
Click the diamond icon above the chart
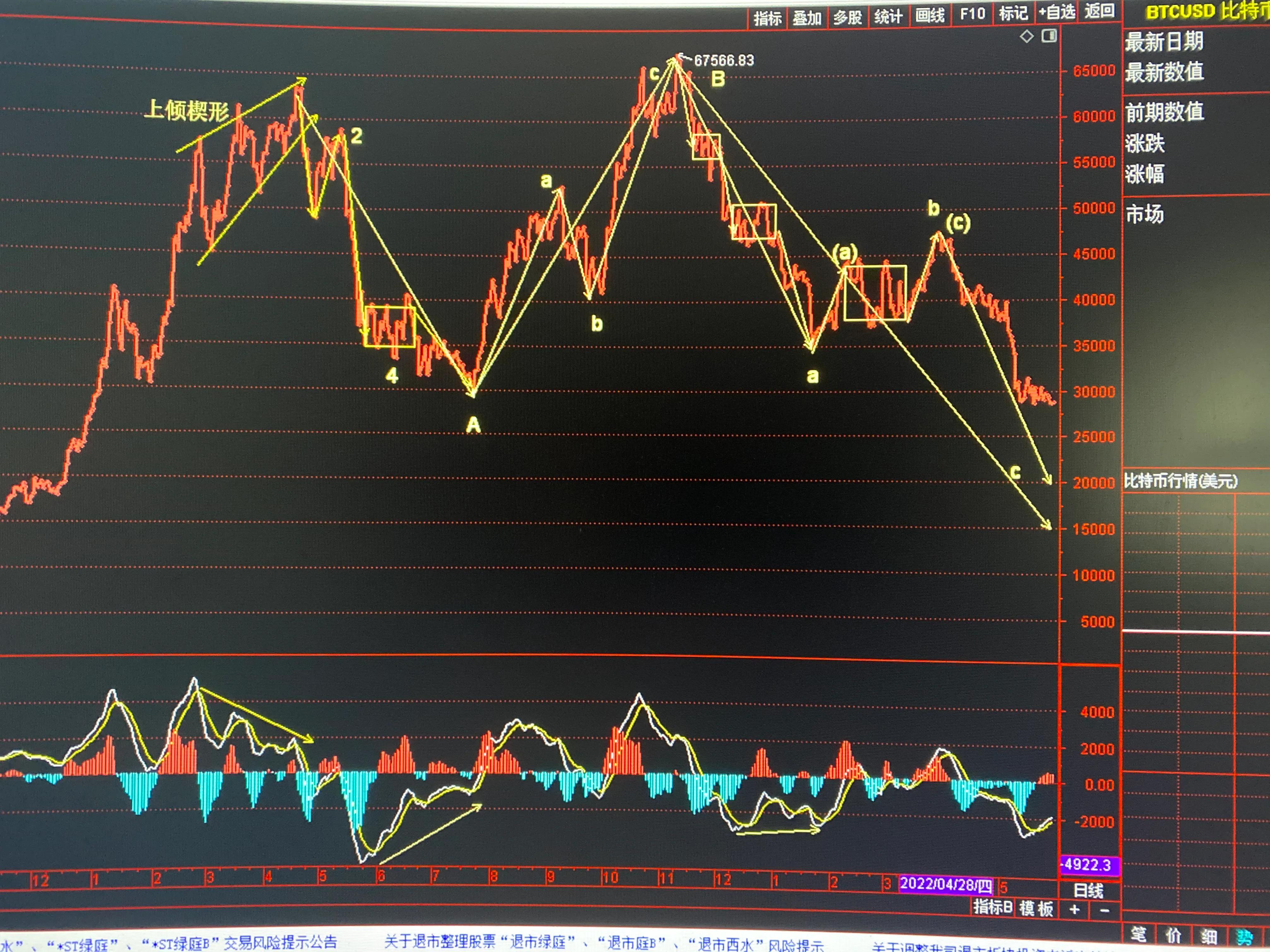[1027, 37]
